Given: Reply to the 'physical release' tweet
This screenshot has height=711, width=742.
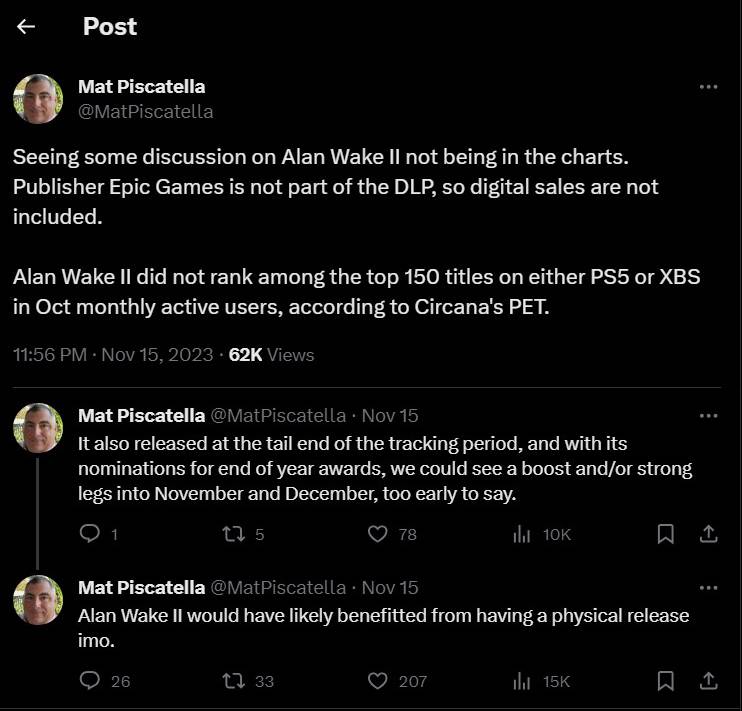Looking at the screenshot, I should [90, 681].
